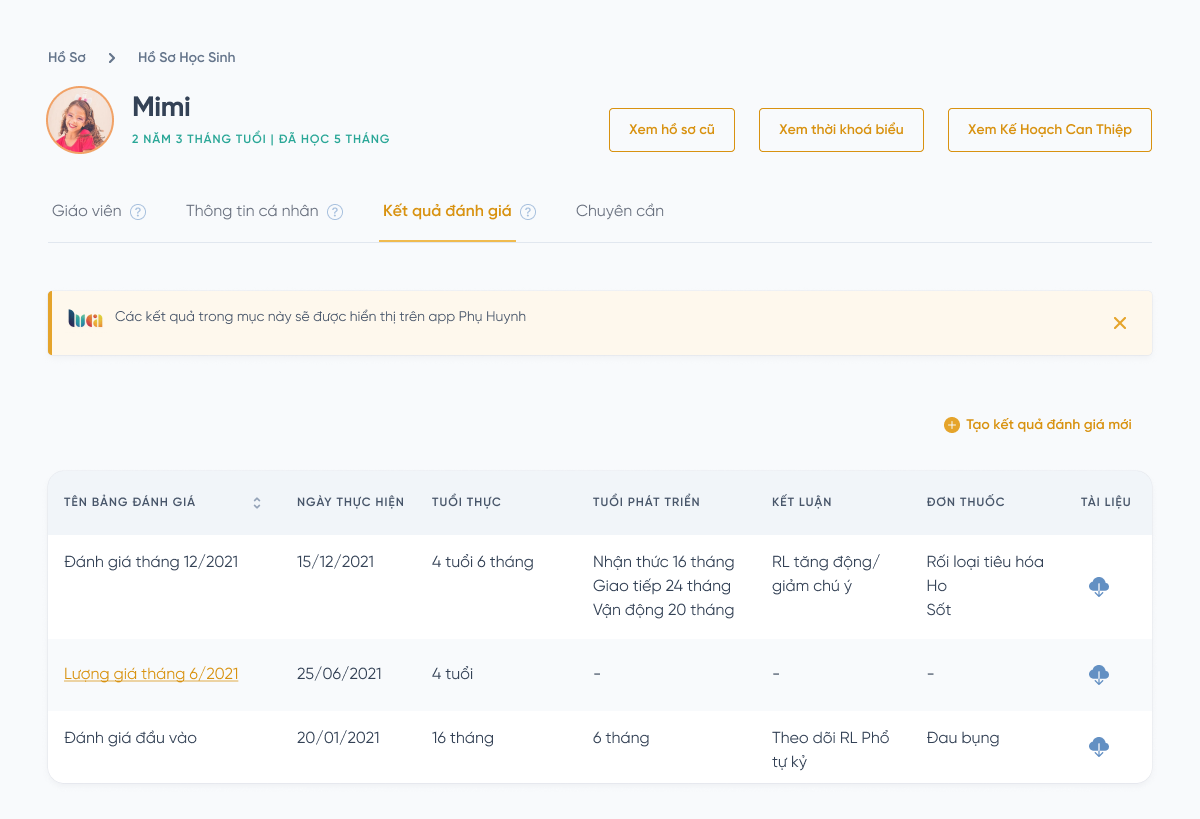Click the Luca logo in the banner
Image resolution: width=1200 pixels, height=819 pixels.
point(85,319)
